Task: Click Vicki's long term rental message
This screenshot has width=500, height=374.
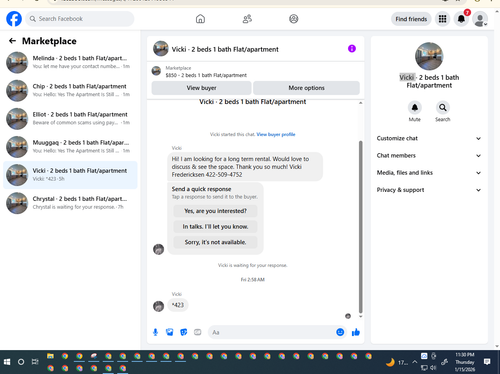Action: point(245,167)
